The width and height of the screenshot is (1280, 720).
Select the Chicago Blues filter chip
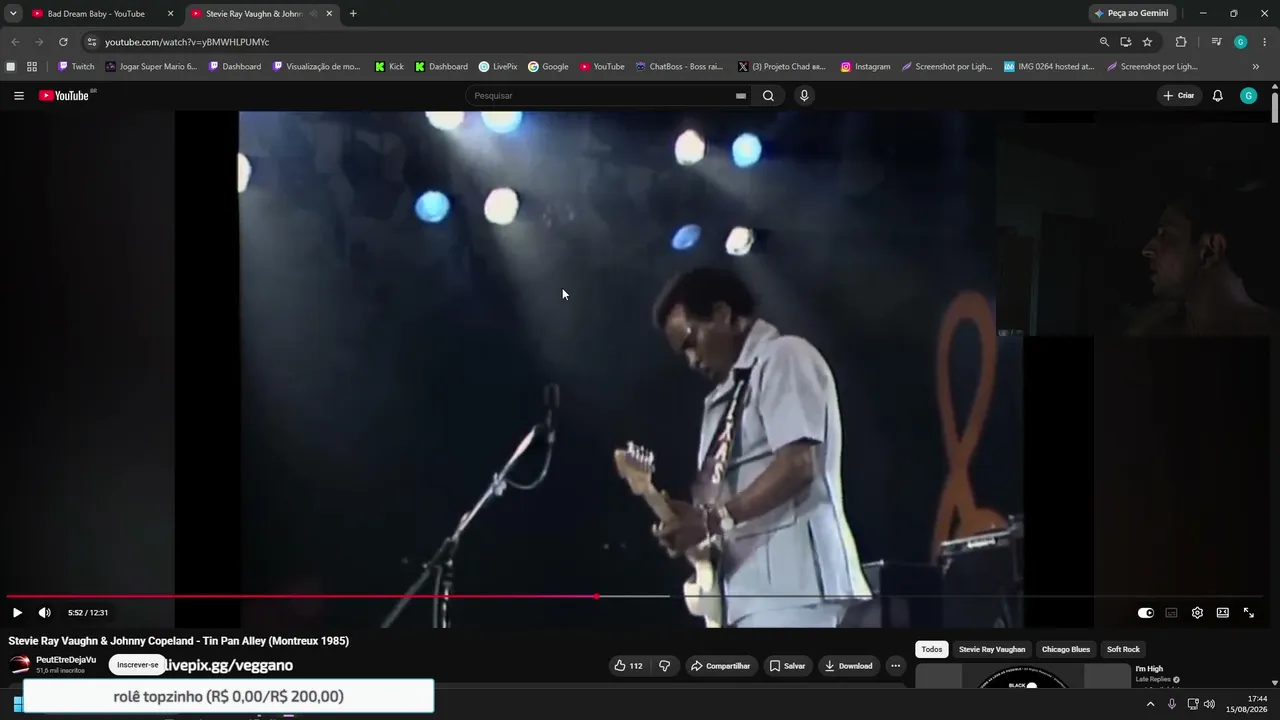(1066, 650)
